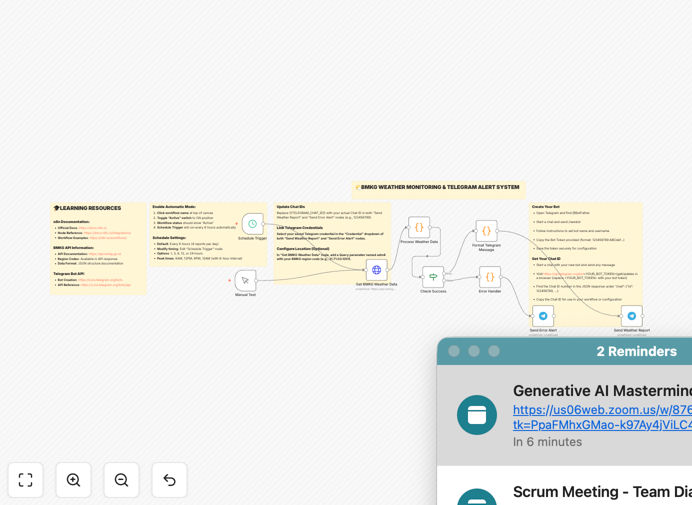Click the Get Your Chat ID heading

tap(546, 259)
